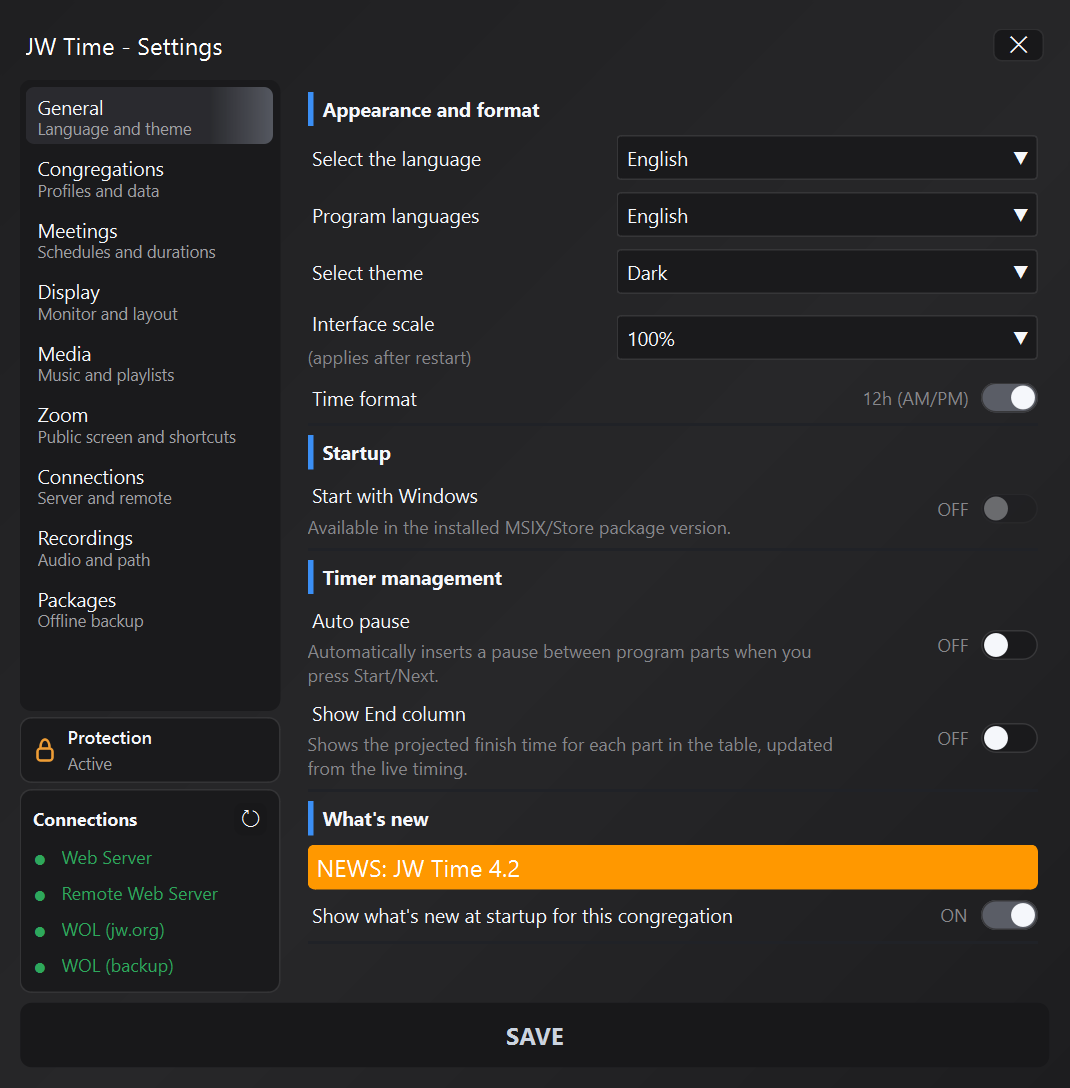1070x1088 pixels.
Task: Click the WOL (jw.org) connection entry
Action: coord(113,930)
